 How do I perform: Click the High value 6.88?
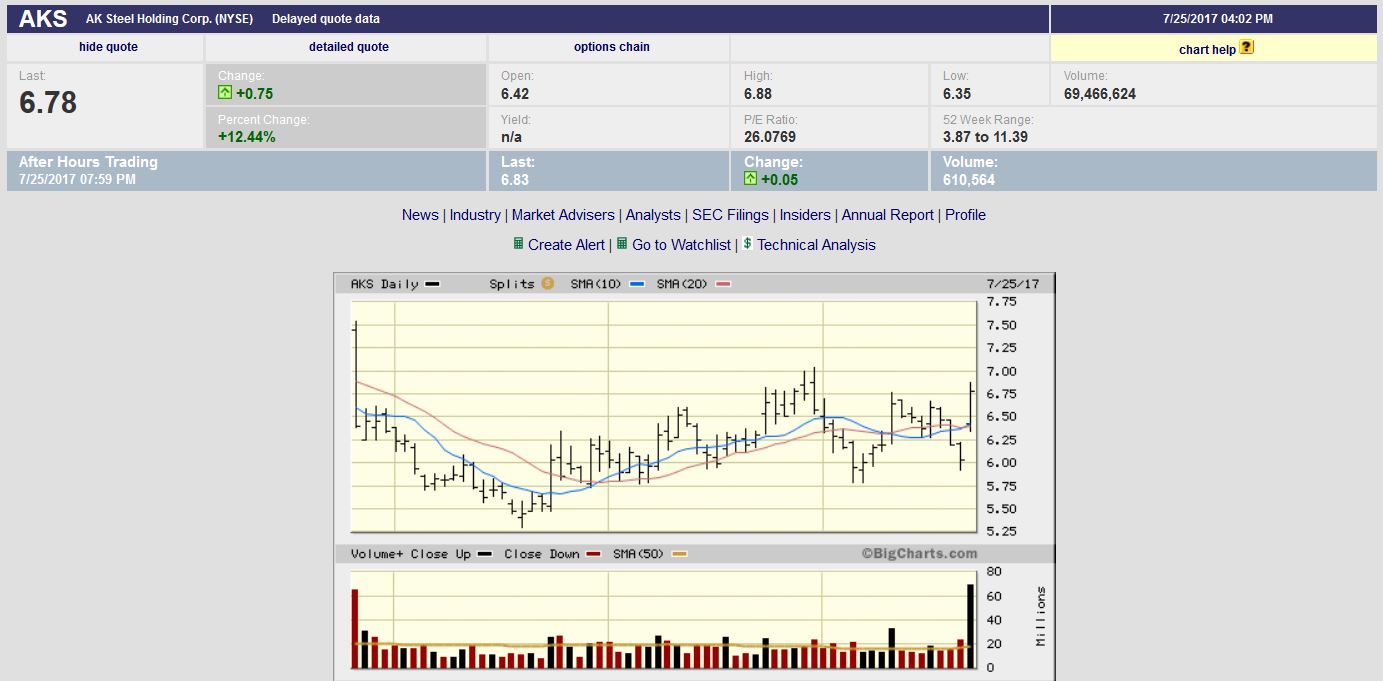pos(758,94)
